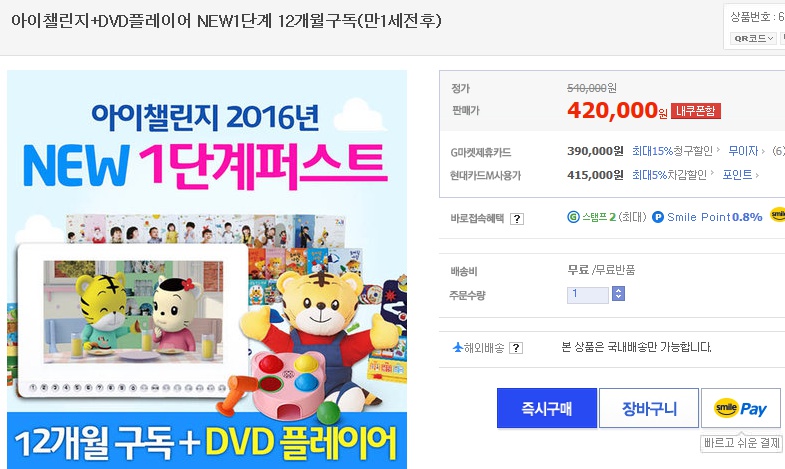Screen dimensions: 785x469
Task: Pay using the Smile Pay button
Action: pyautogui.click(x=740, y=408)
